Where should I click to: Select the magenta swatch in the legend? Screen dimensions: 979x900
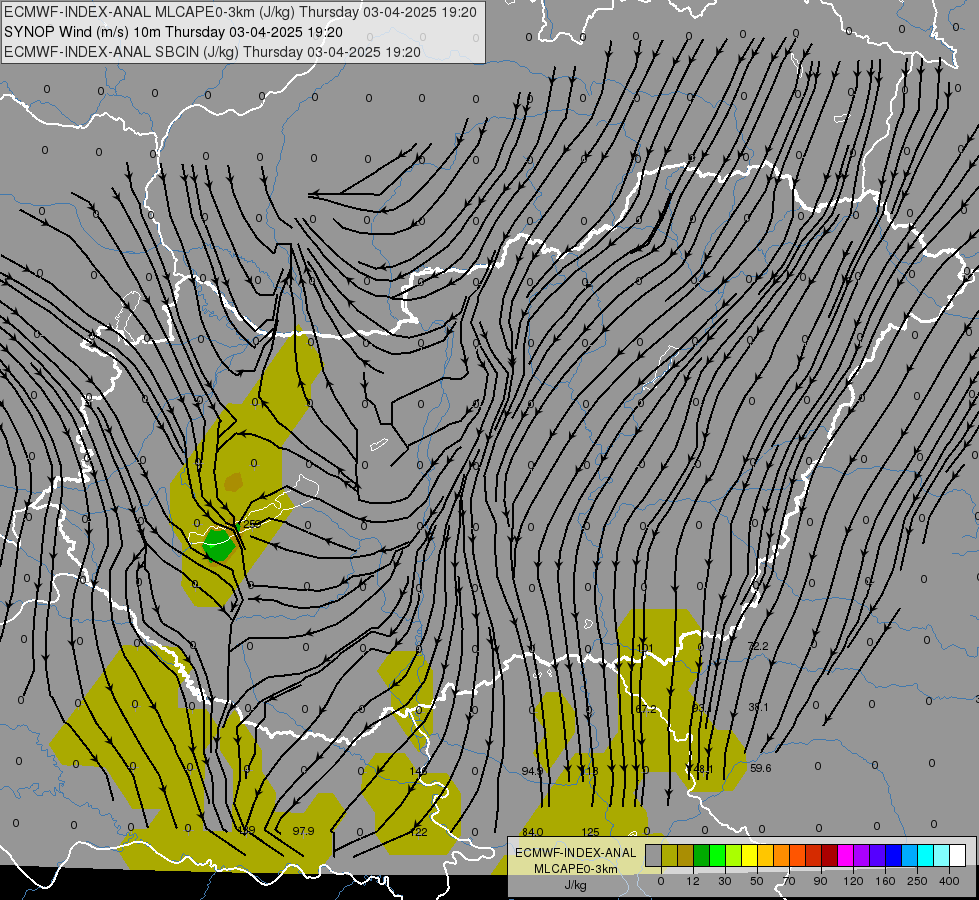846,855
